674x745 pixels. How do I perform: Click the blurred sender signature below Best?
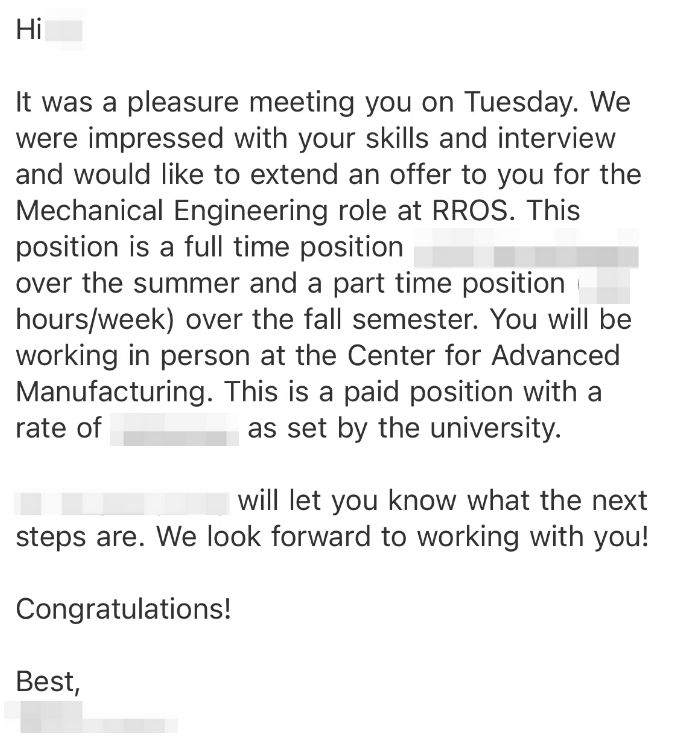click(x=91, y=716)
